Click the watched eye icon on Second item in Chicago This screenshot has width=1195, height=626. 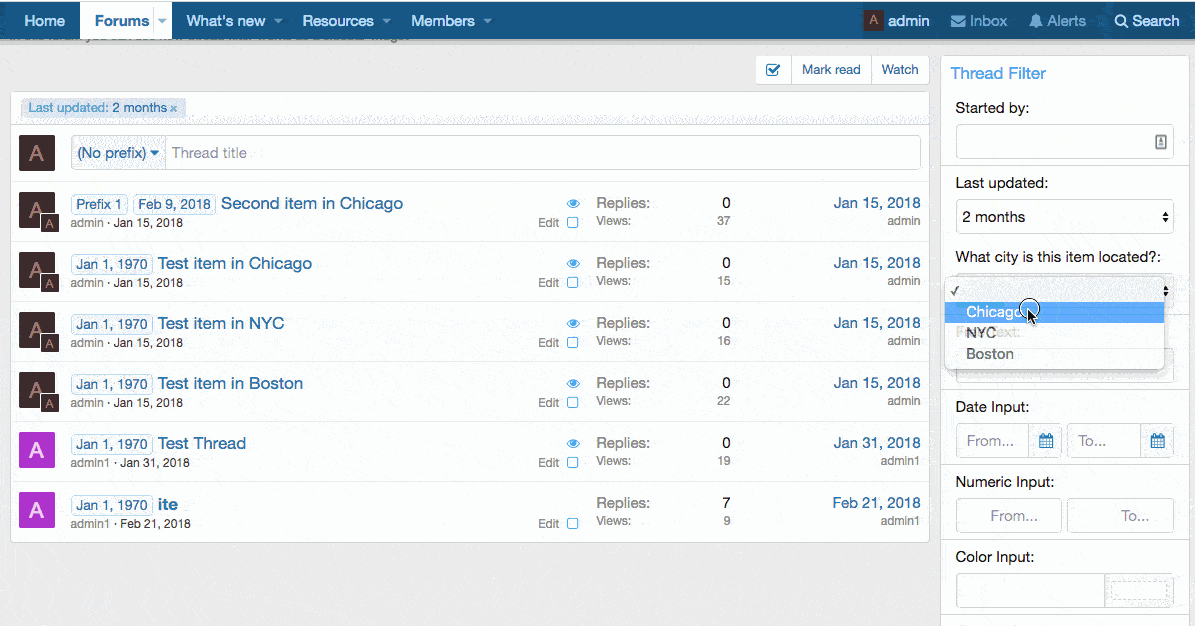click(x=573, y=204)
